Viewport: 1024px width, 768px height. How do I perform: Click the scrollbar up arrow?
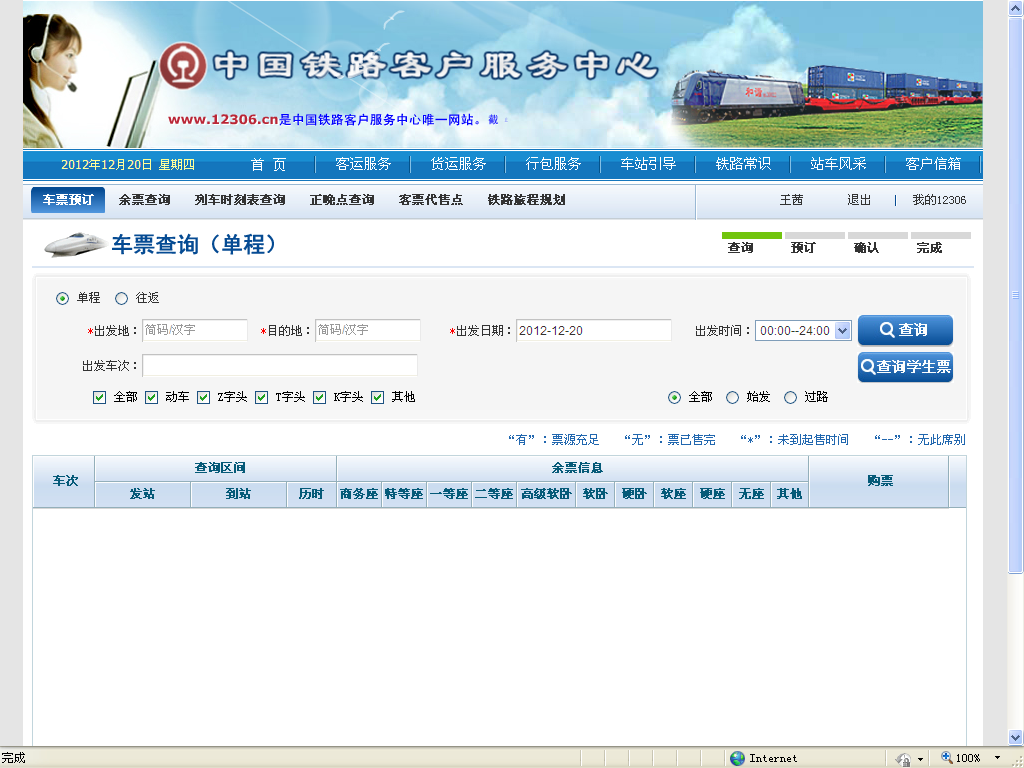click(x=1016, y=8)
